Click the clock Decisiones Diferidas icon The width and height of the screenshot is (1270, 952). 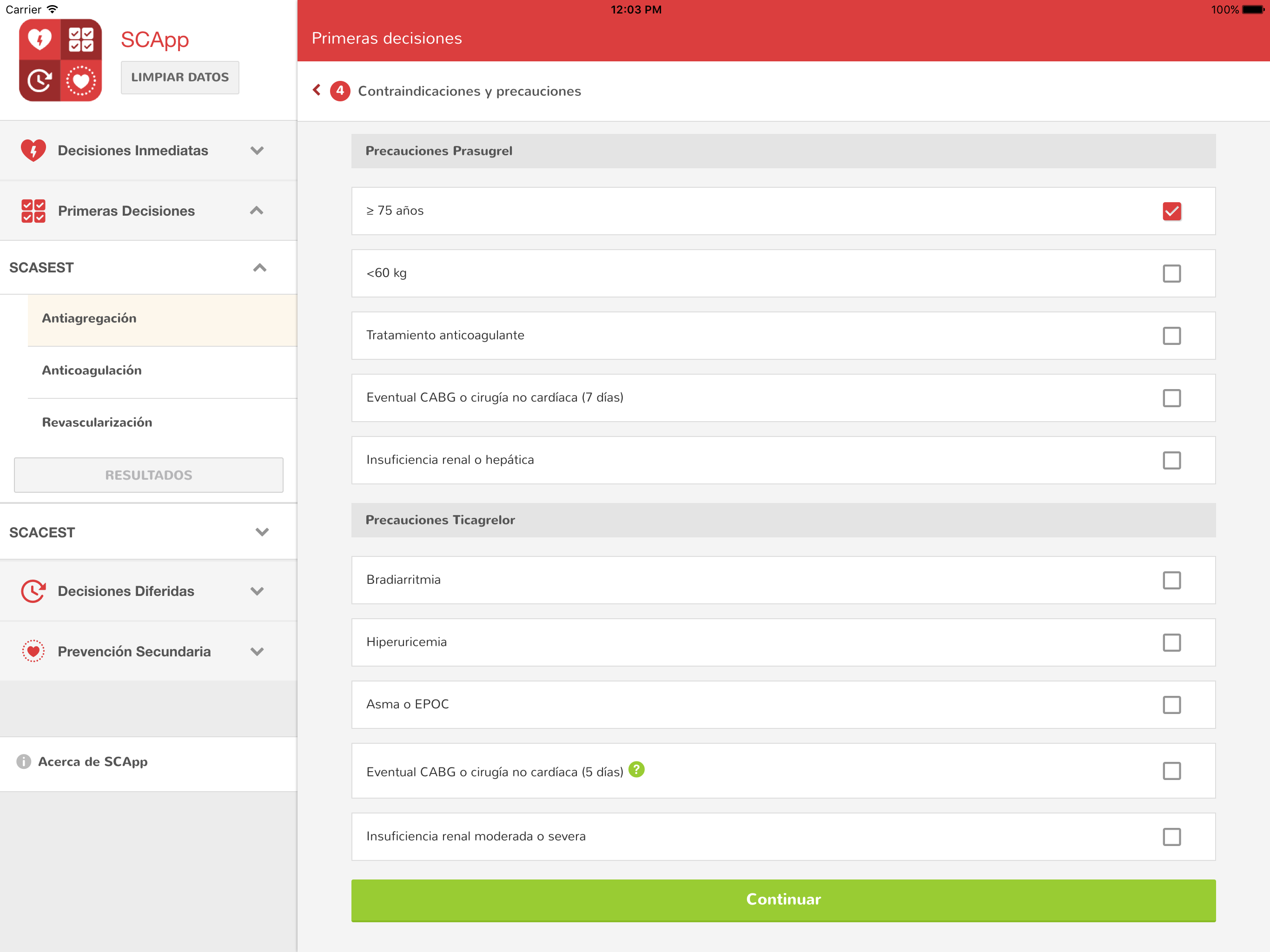tap(33, 591)
